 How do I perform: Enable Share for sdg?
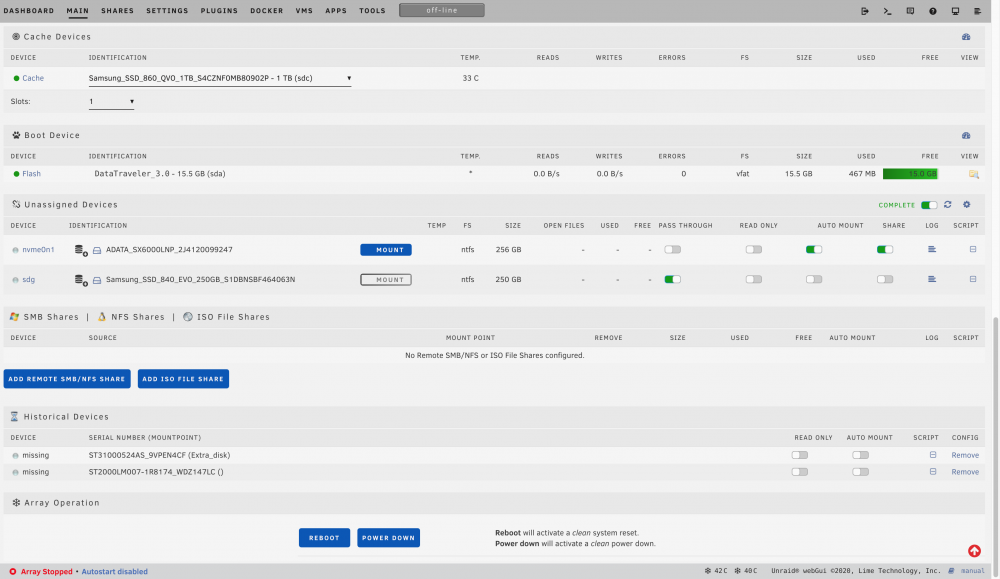[x=884, y=279]
